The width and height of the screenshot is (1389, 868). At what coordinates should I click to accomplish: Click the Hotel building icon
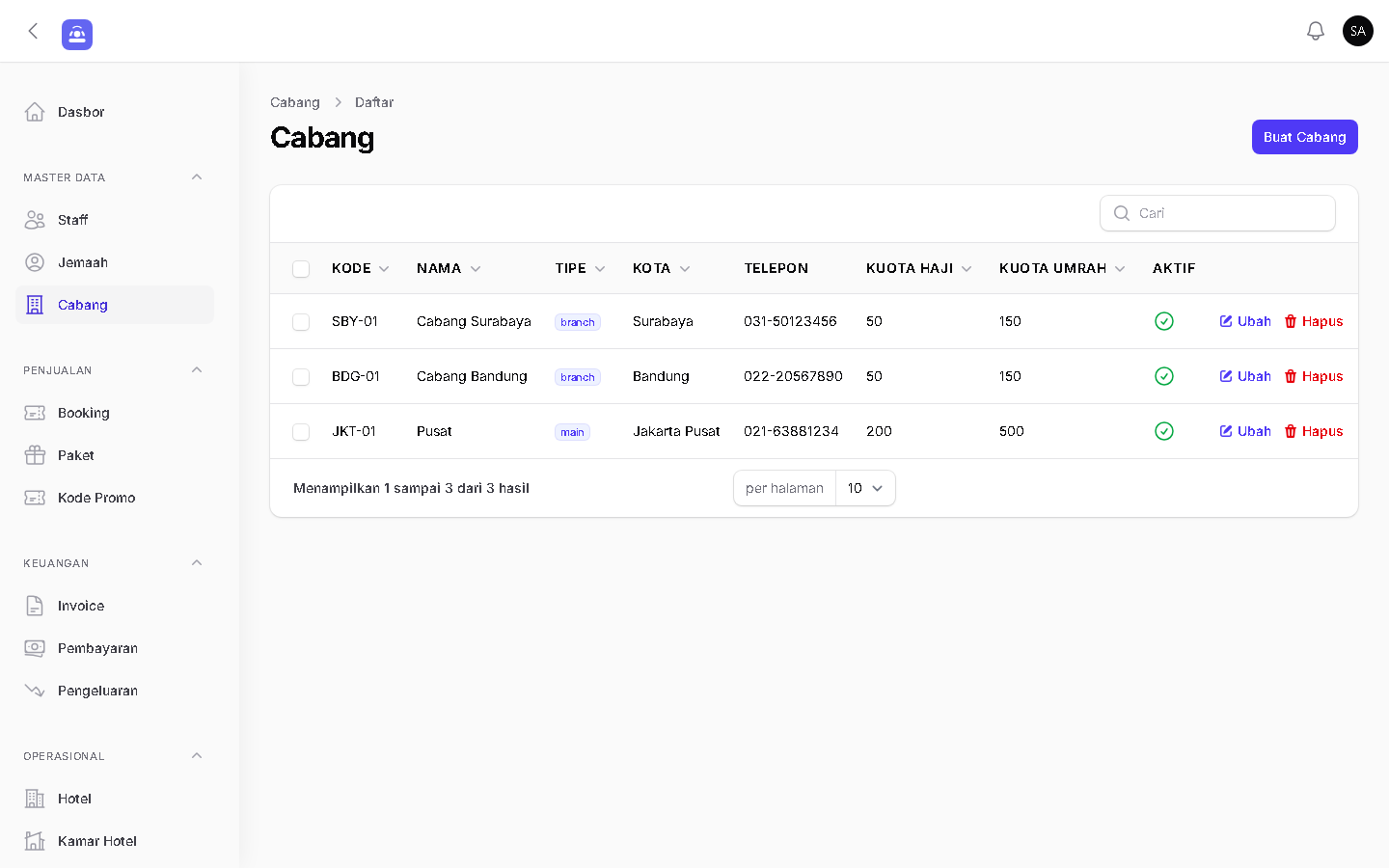point(35,799)
